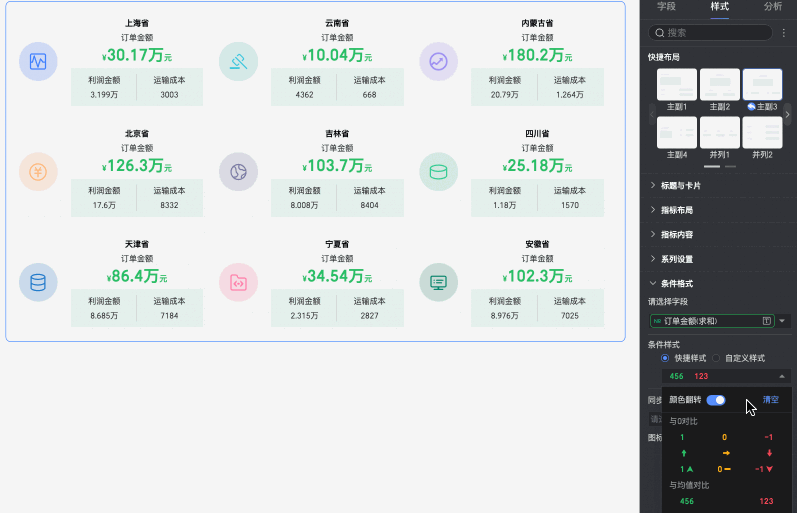Click the second layout page indicator dash
The height and width of the screenshot is (513, 797).
pos(730,166)
